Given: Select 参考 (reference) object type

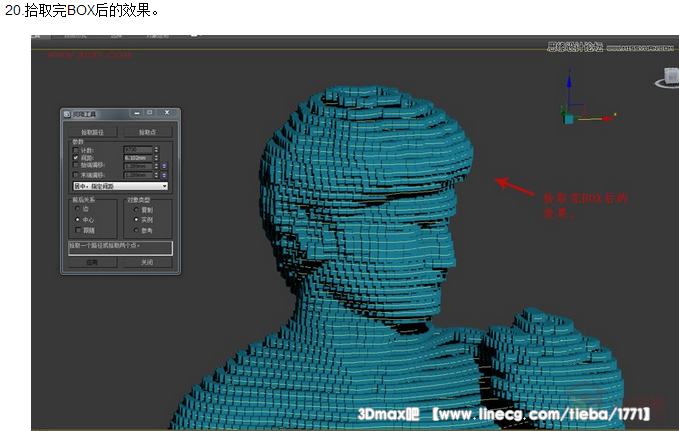Looking at the screenshot, I should point(134,230).
